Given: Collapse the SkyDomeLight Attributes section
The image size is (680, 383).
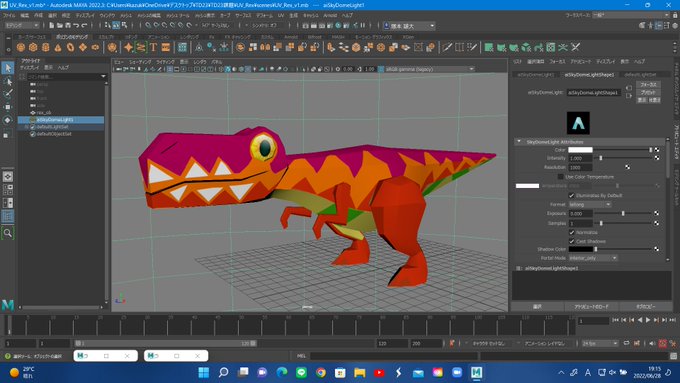Looking at the screenshot, I should coord(519,141).
